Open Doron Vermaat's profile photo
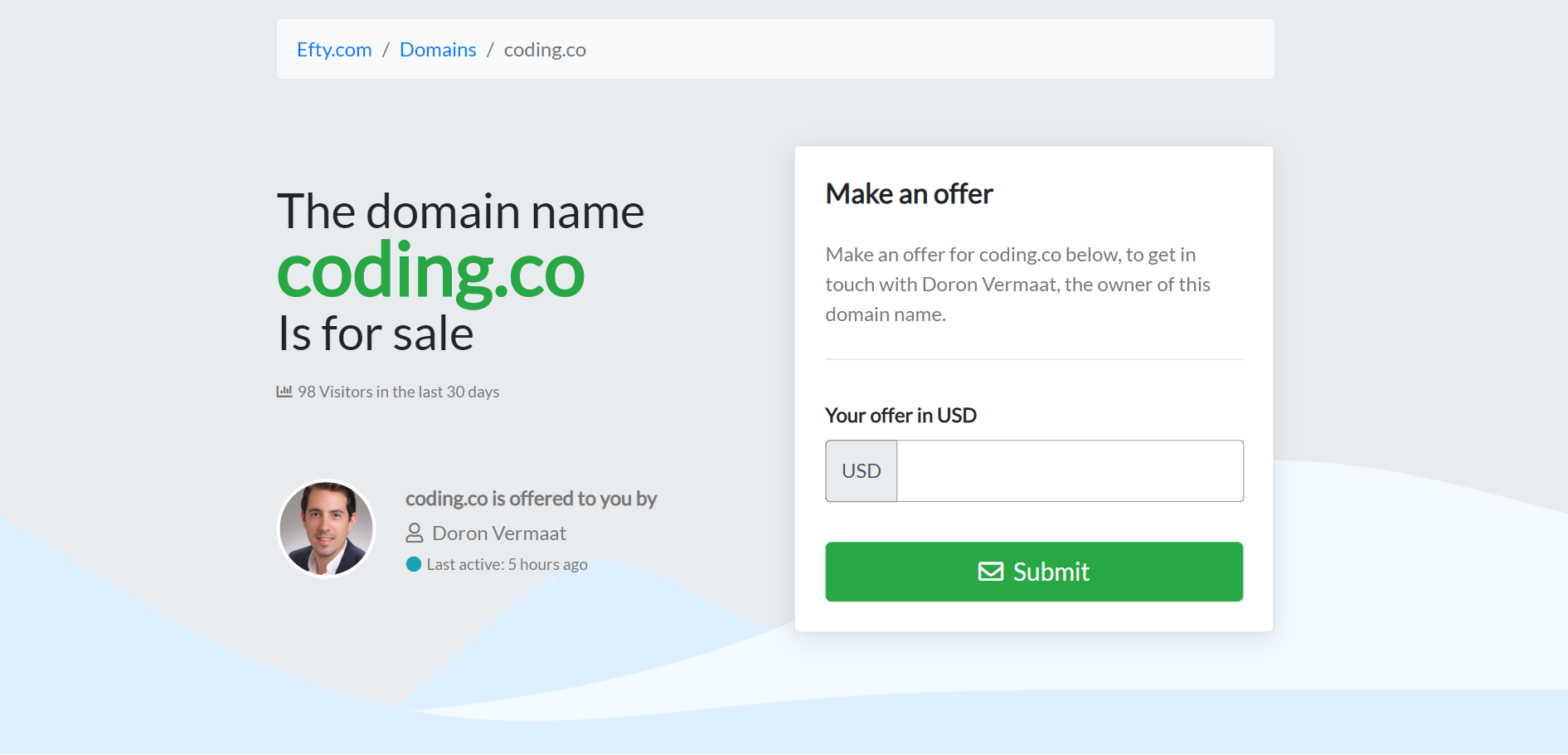Screen dimensions: 1568x755 click(x=326, y=528)
